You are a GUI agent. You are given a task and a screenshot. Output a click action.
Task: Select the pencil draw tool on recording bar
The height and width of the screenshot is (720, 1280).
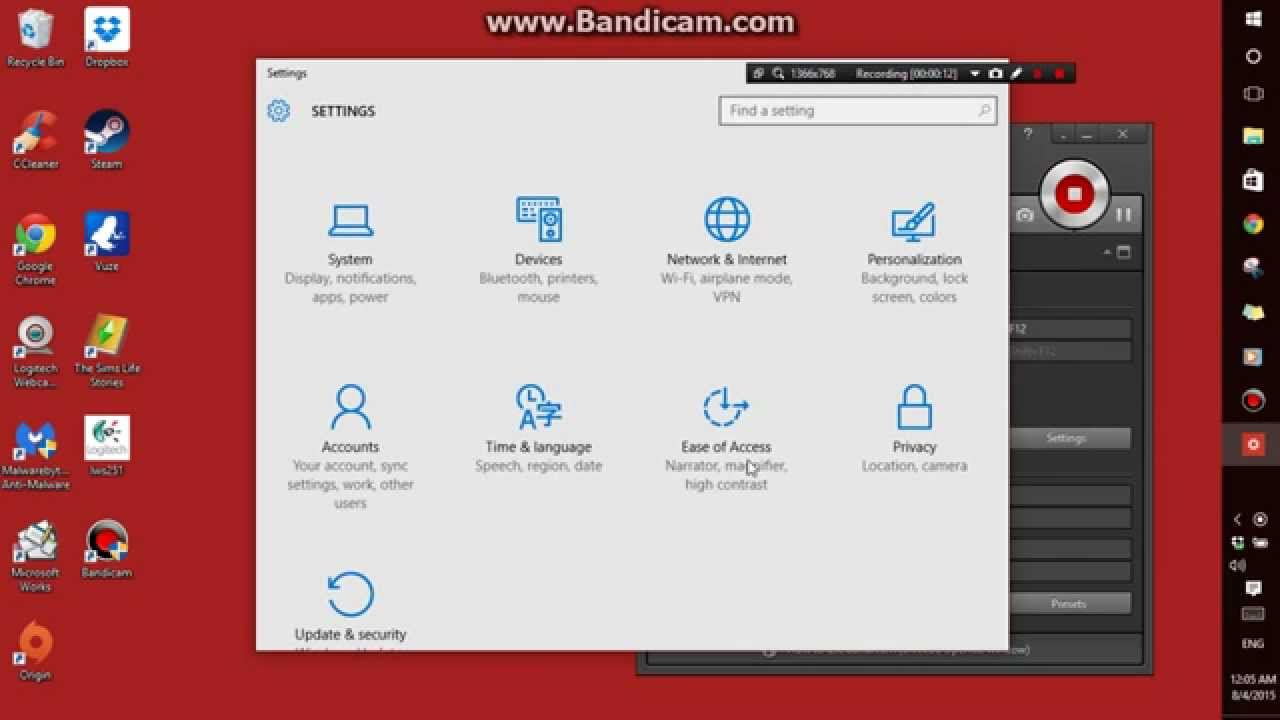pos(1016,73)
